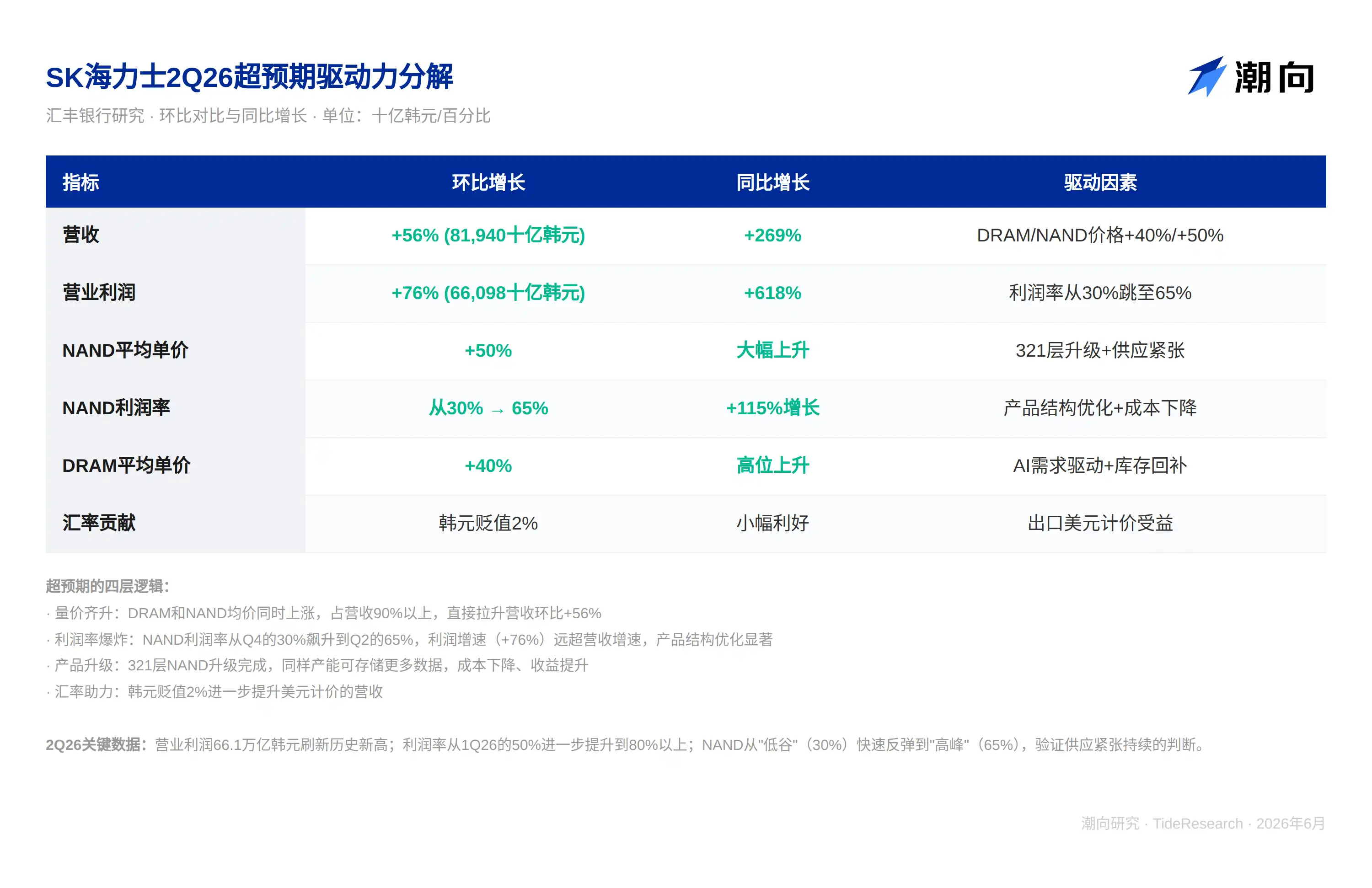Click the footer 潮向研究 · TideResearch · 2026年6月
Screen dimensions: 1372x888
[x=1203, y=824]
